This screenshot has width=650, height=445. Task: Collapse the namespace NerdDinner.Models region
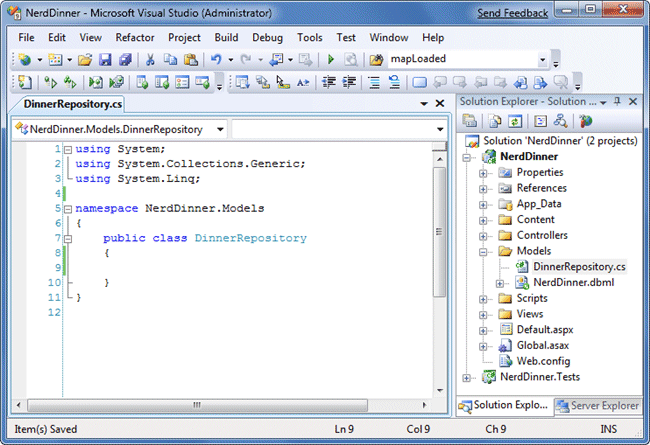68,209
